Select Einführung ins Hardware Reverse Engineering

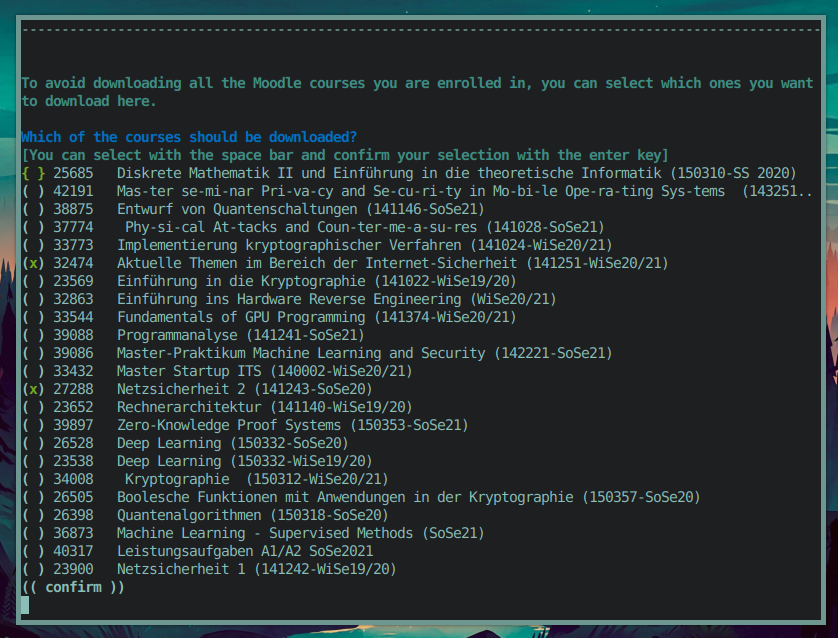[29, 299]
